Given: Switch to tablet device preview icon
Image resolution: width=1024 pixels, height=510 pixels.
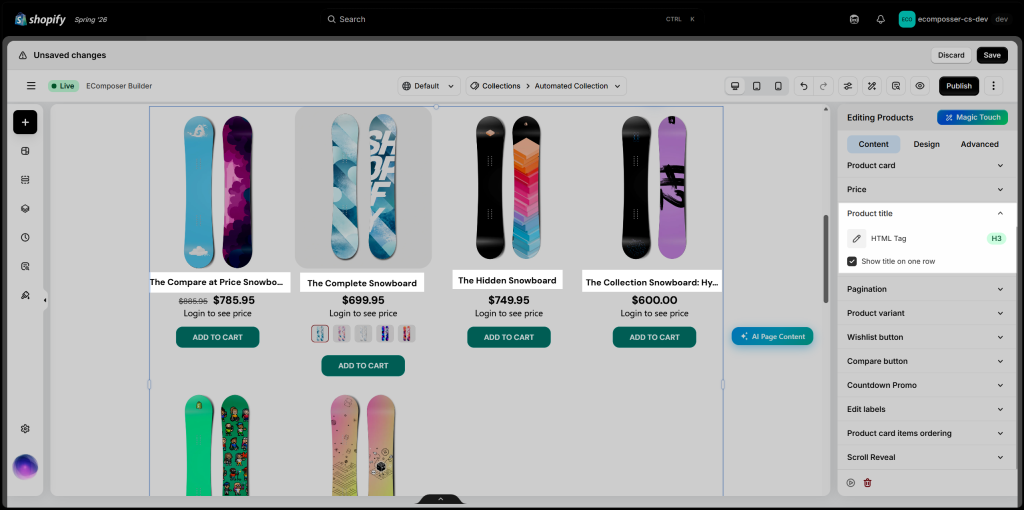Looking at the screenshot, I should (x=756, y=86).
